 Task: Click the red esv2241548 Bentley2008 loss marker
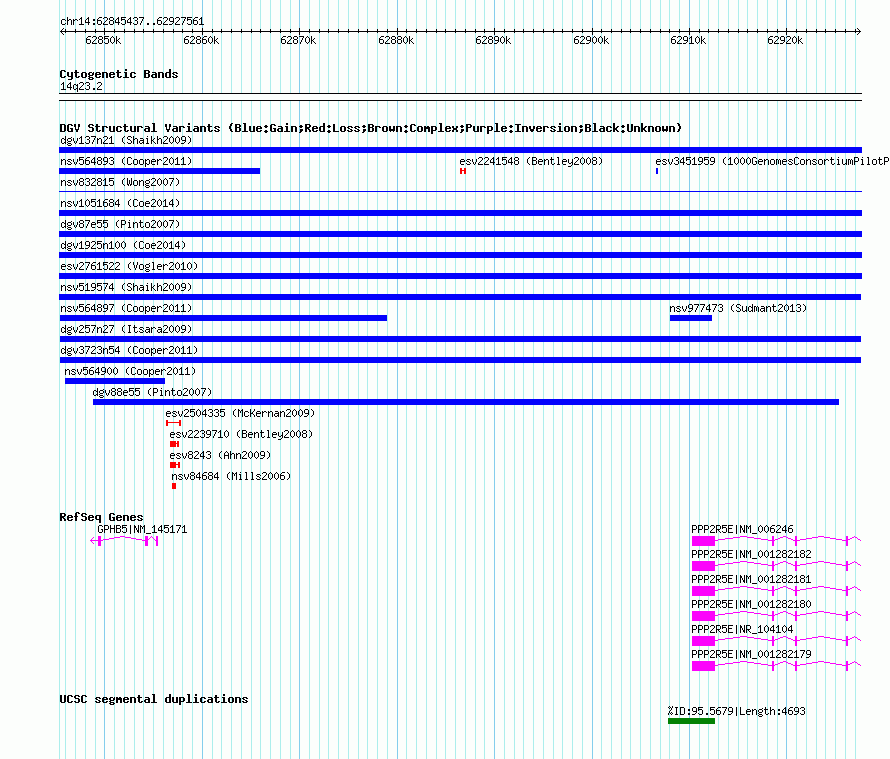463,171
